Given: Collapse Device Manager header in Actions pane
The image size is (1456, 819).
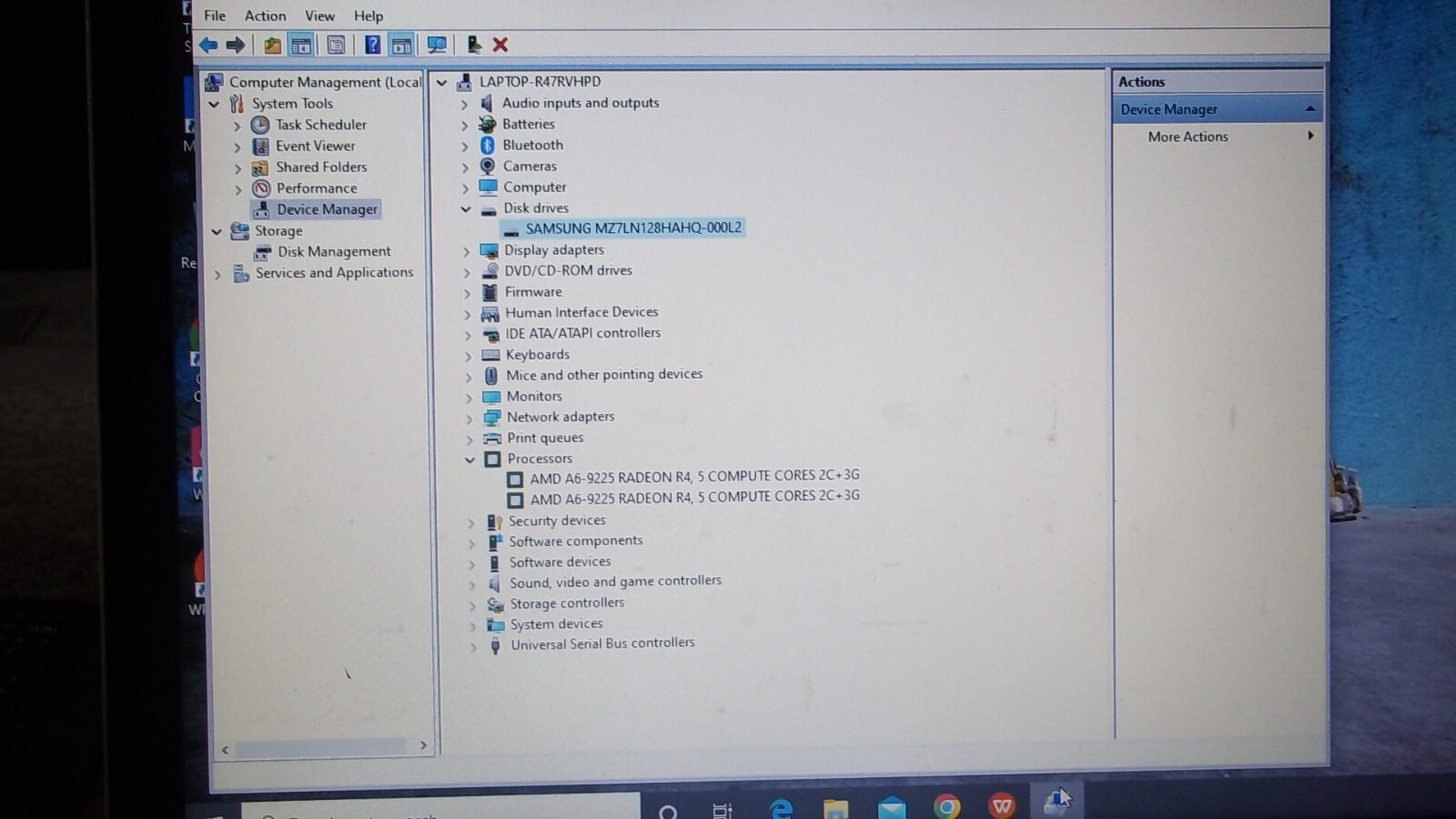Looking at the screenshot, I should pos(1309,109).
